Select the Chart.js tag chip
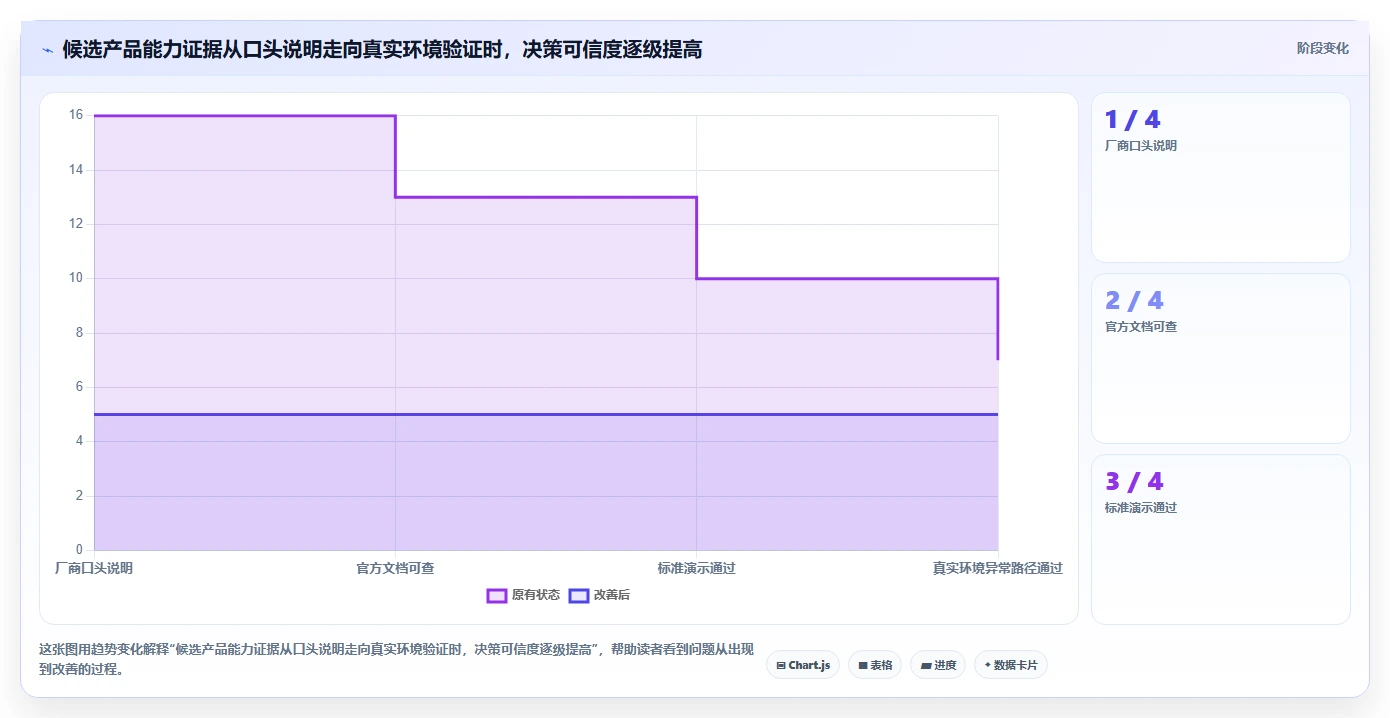Viewport: 1390px width, 718px height. 803,665
